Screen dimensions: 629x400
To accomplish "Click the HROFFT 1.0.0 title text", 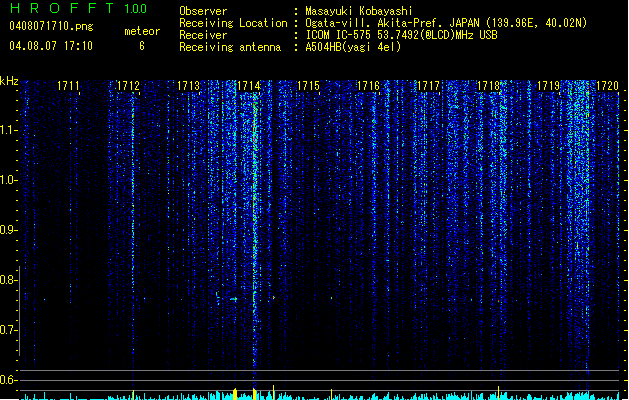I will (78, 8).
